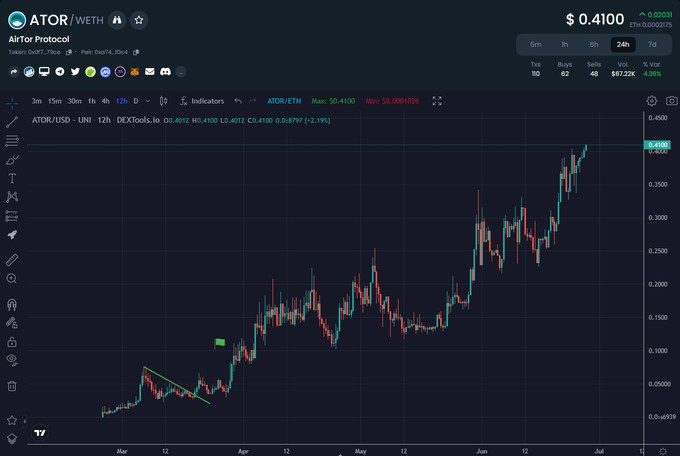This screenshot has width=680, height=456.
Task: Open the CoinGecko link
Action: pyautogui.click(x=90, y=72)
